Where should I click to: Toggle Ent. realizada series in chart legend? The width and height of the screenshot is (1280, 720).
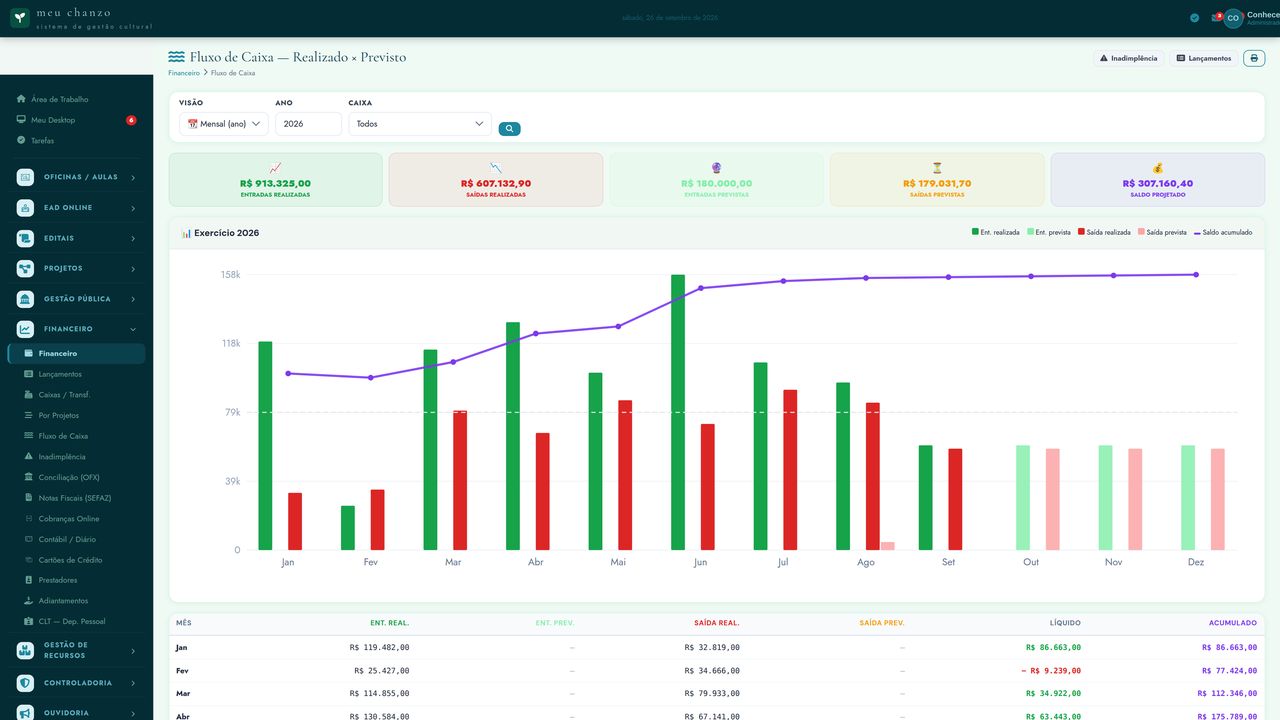[x=996, y=232]
